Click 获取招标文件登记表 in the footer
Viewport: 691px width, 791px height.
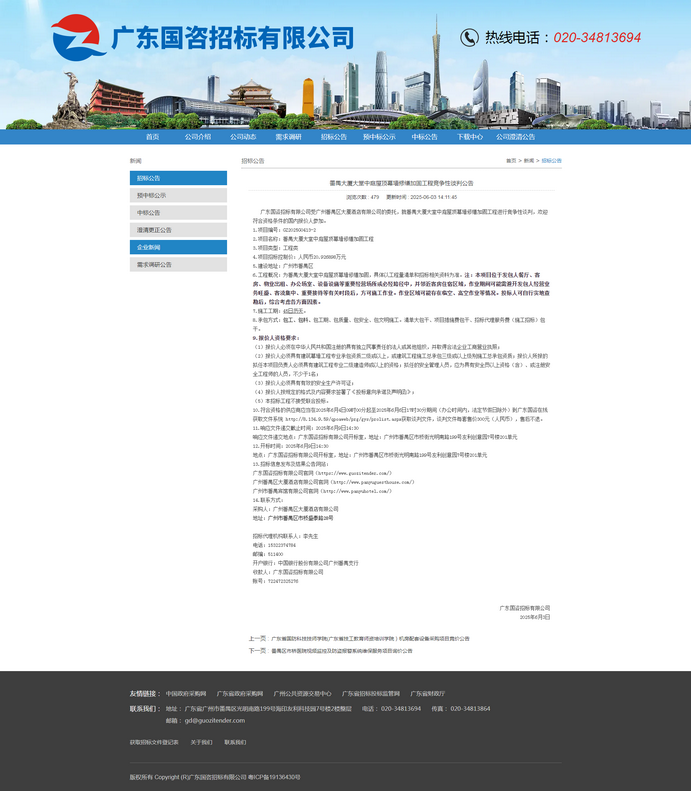pos(154,743)
